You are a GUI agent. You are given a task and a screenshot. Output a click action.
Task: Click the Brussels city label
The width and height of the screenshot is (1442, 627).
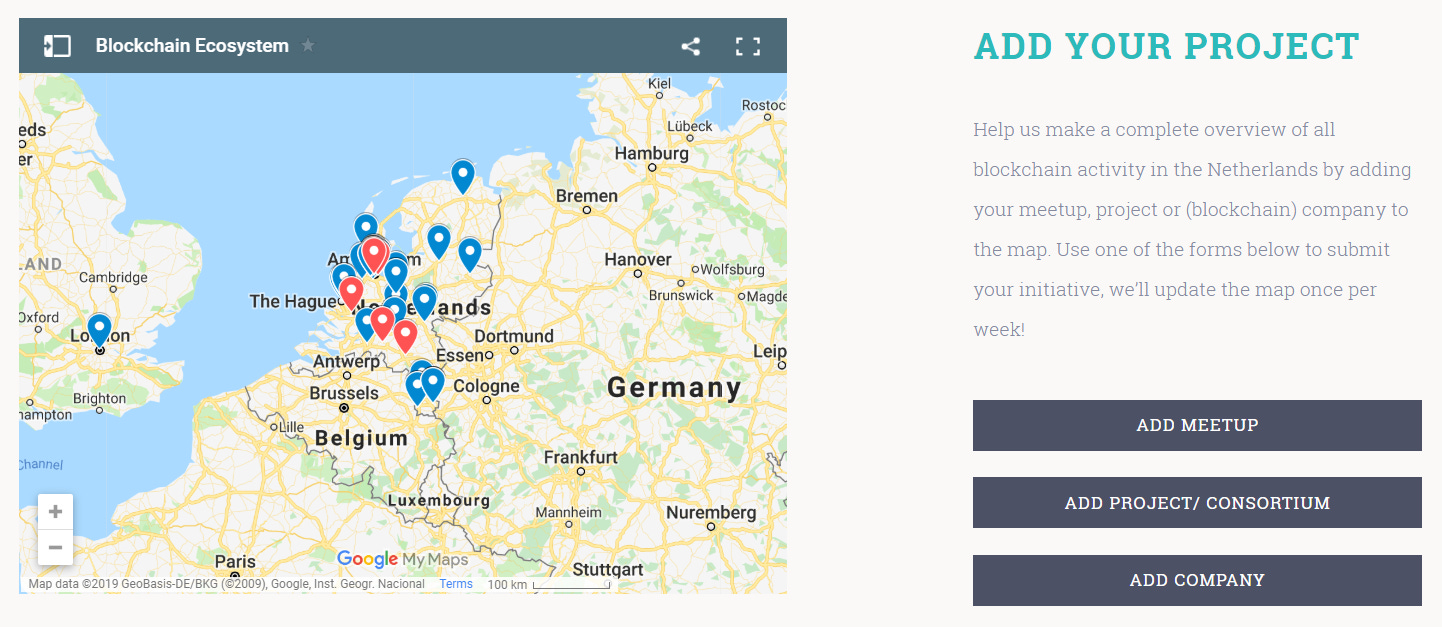344,393
